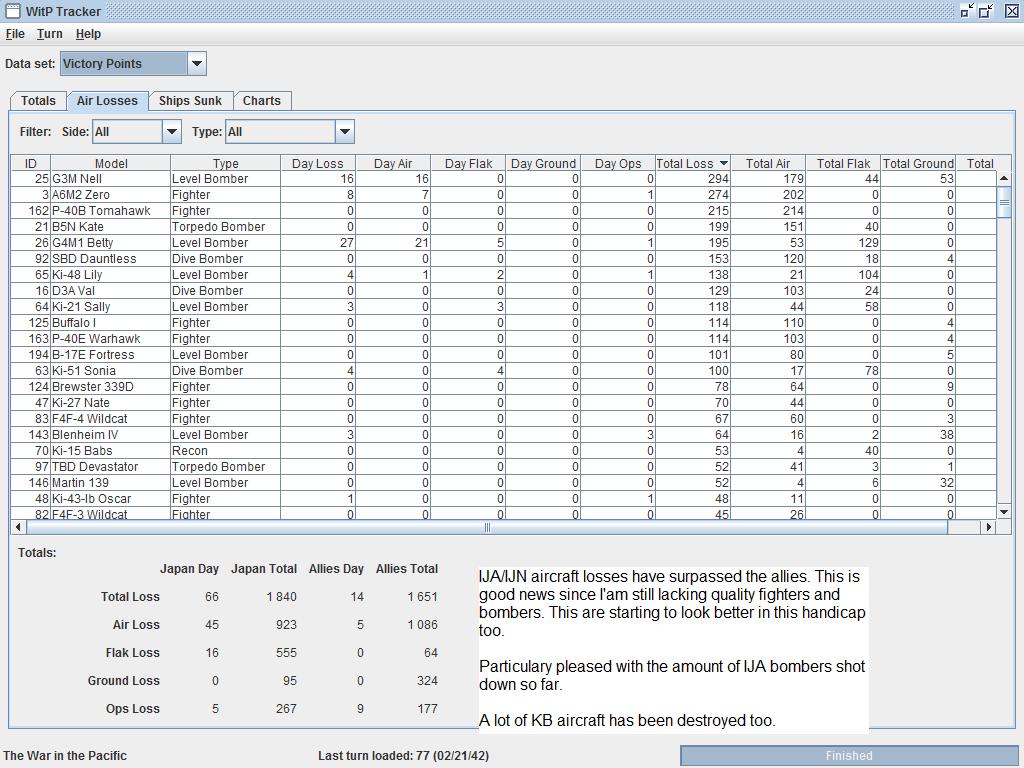
Task: Click the iconify window button
Action: pos(968,10)
